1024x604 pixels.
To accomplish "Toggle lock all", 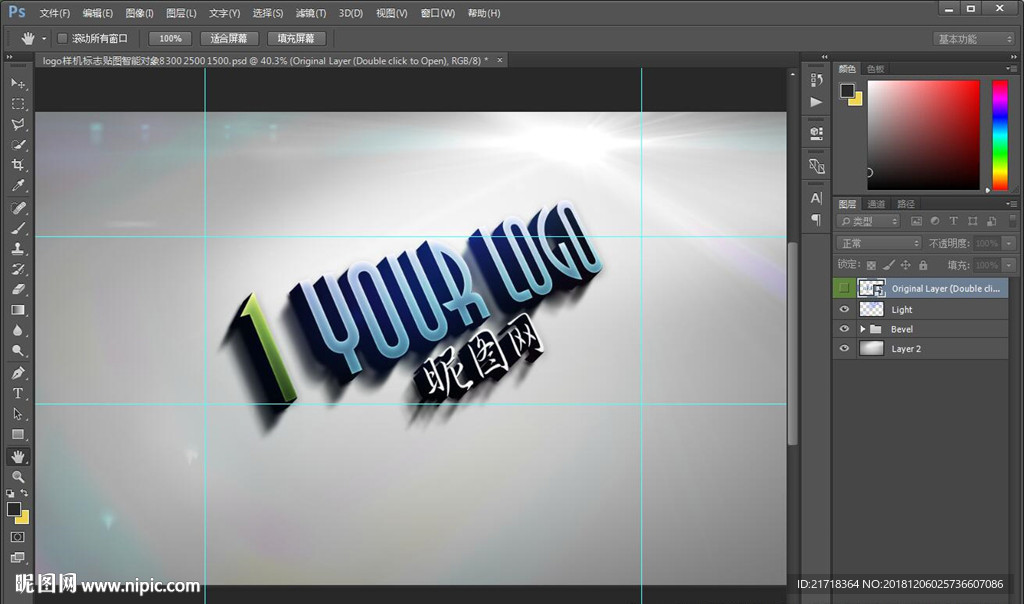I will [923, 265].
